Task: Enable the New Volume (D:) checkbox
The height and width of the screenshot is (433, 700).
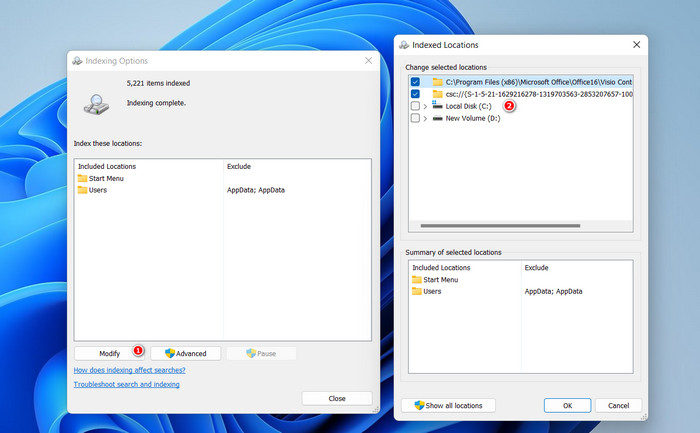Action: [415, 118]
